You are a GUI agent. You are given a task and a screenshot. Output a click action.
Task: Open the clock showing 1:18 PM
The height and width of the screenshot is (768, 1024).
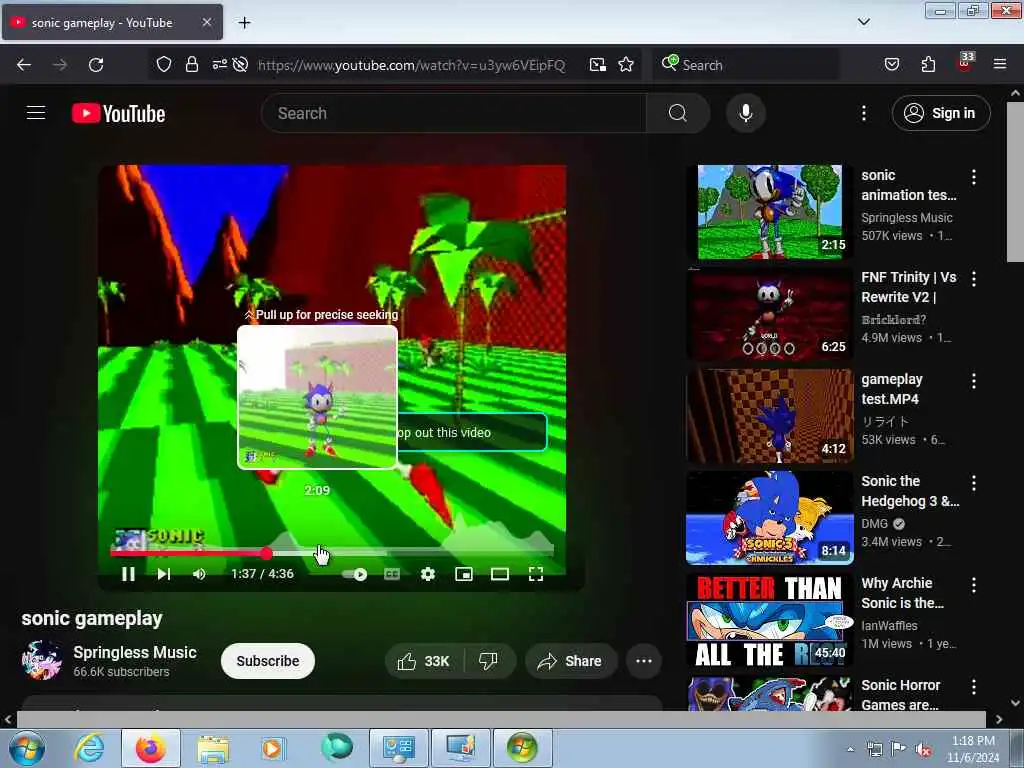[x=973, y=749]
